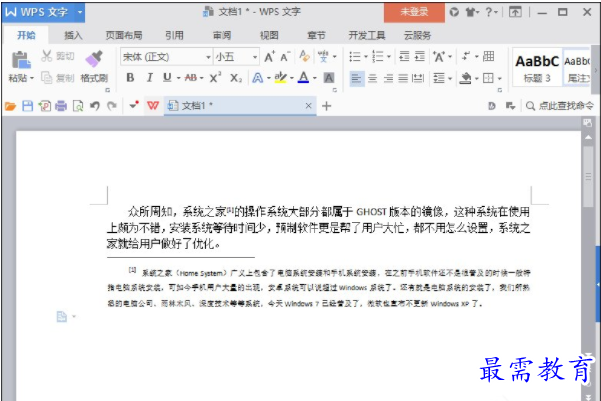Open borders dropdown arrow
This screenshot has height=401, width=601.
tap(500, 79)
